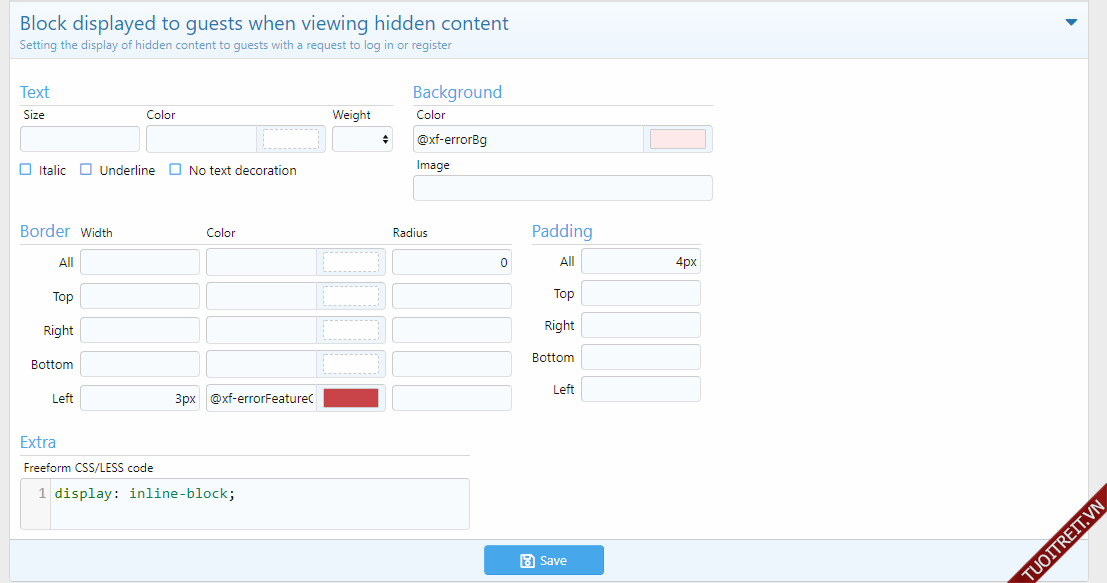This screenshot has width=1107, height=583.
Task: Enable the Italic checkbox
Action: pyautogui.click(x=26, y=170)
